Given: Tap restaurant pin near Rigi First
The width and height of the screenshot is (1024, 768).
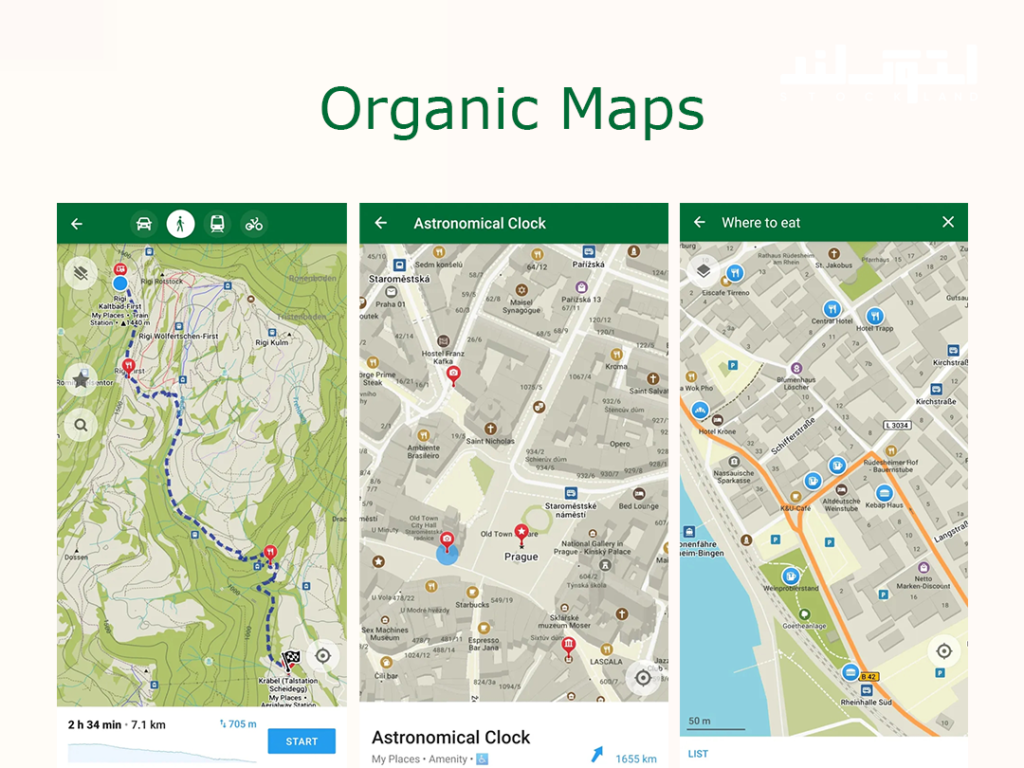Looking at the screenshot, I should (129, 367).
